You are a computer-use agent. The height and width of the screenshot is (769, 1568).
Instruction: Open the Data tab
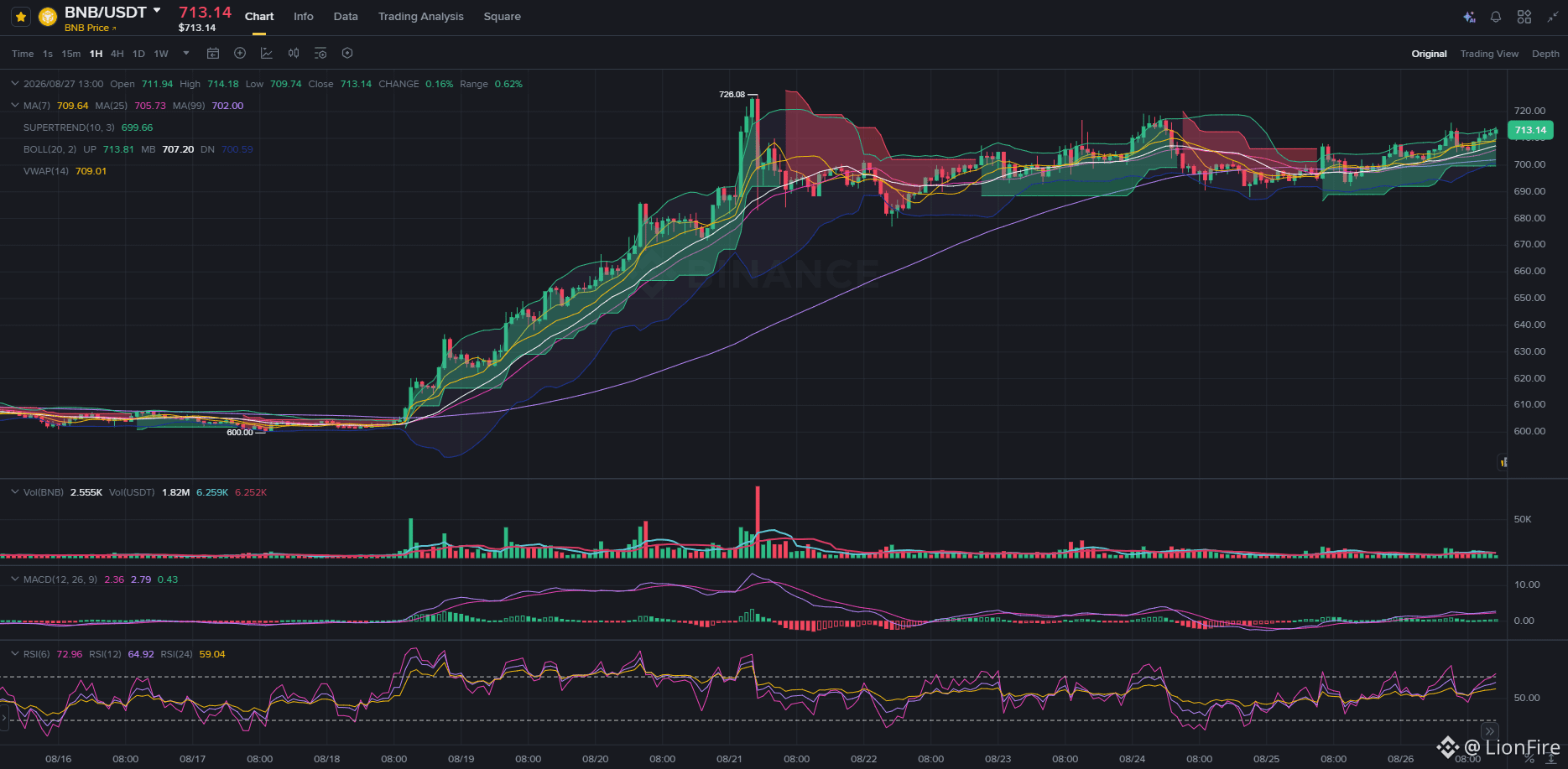point(346,17)
